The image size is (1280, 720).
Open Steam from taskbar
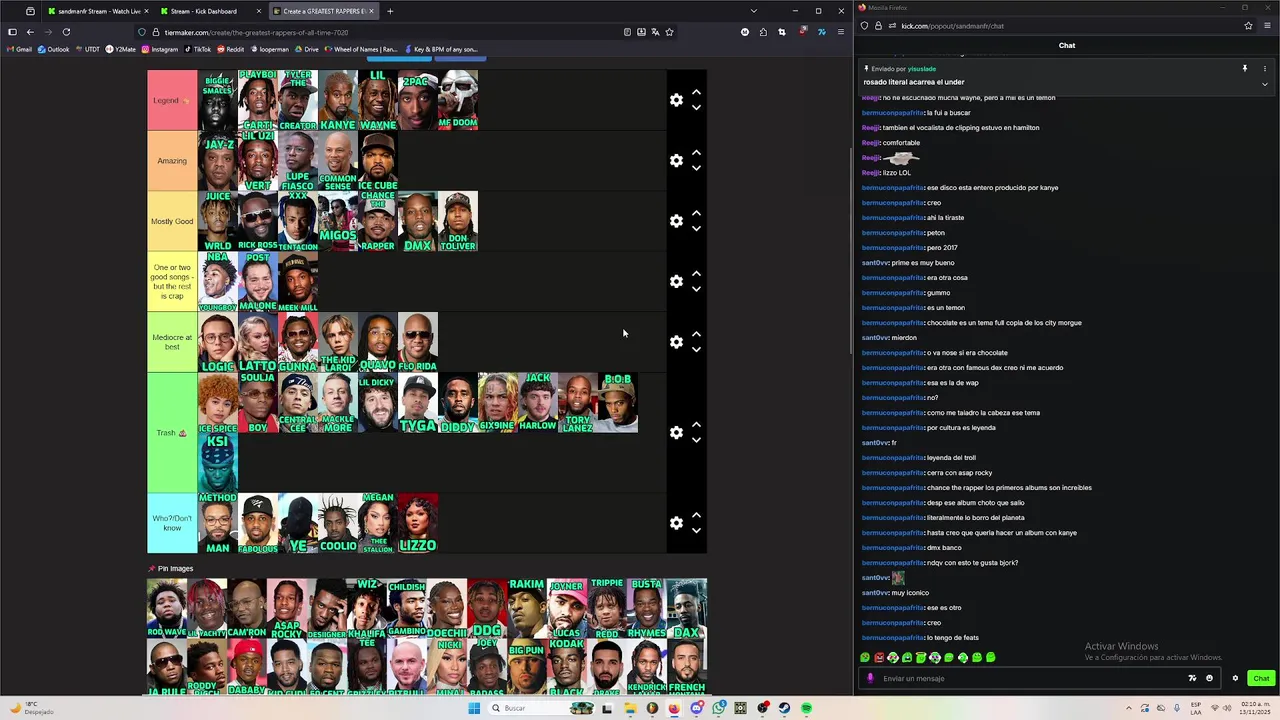(784, 708)
